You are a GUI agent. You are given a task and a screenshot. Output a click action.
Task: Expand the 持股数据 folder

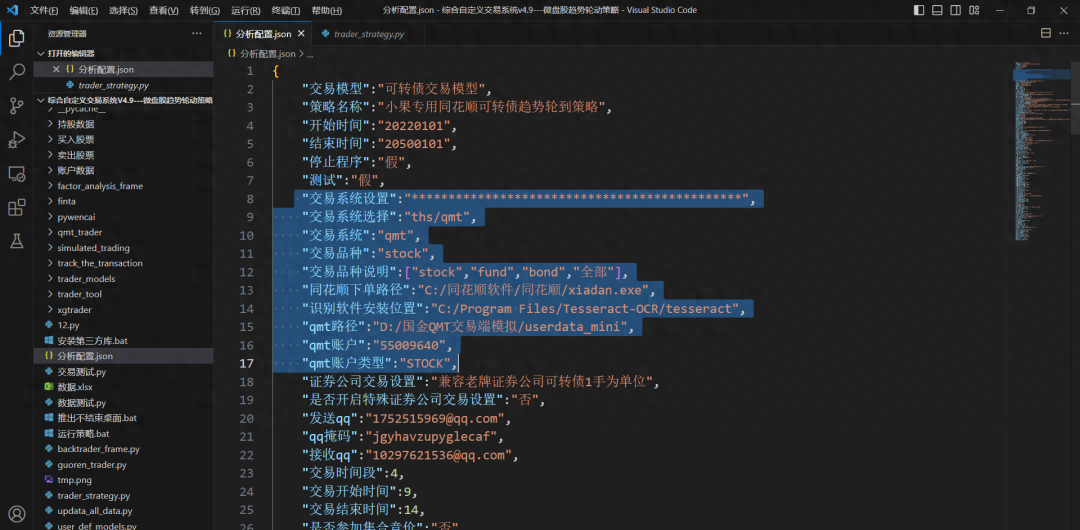pos(124,124)
